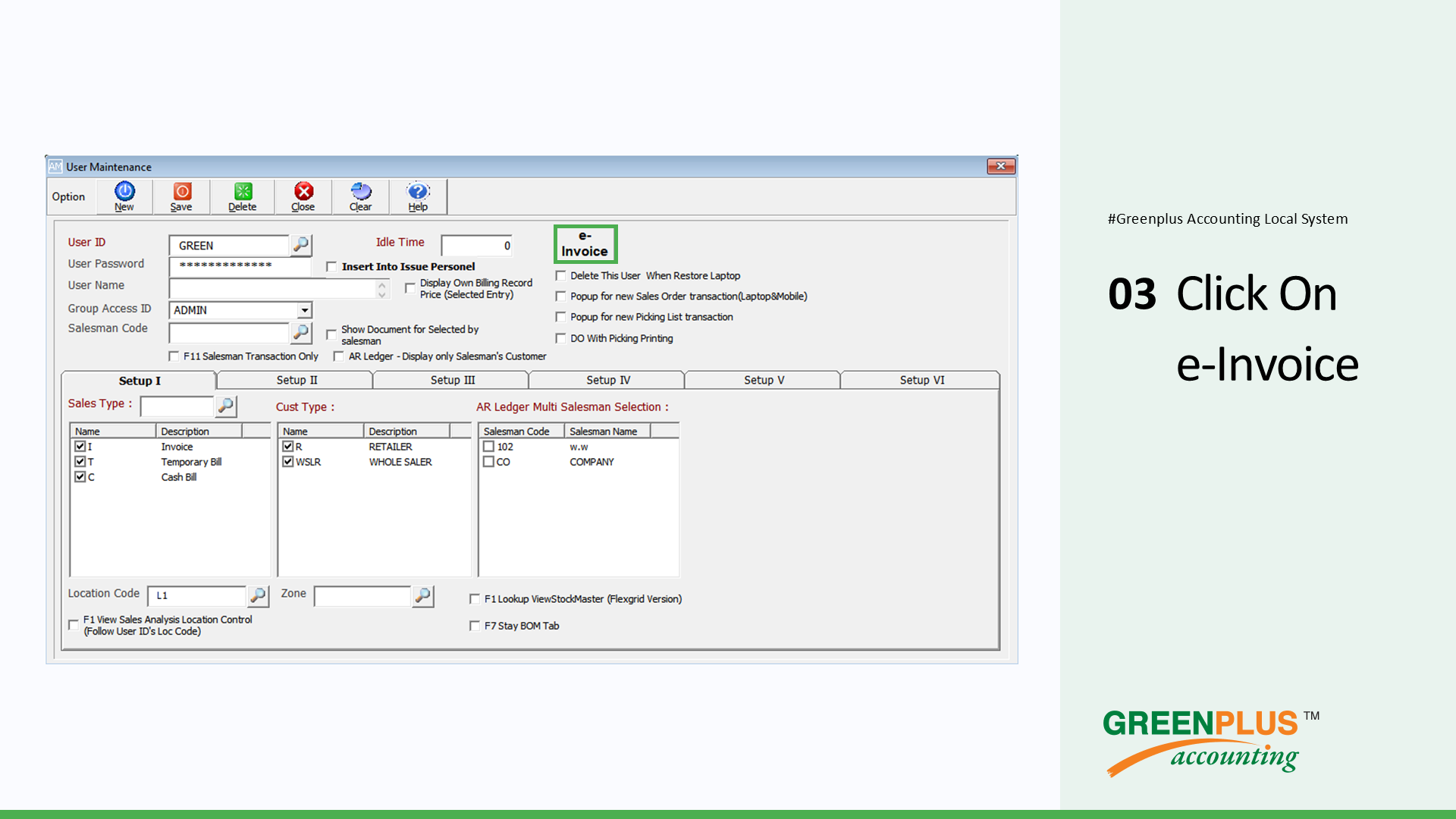Viewport: 1456px width, 819px height.
Task: Click Cust Type Name column header
Action: tap(321, 431)
